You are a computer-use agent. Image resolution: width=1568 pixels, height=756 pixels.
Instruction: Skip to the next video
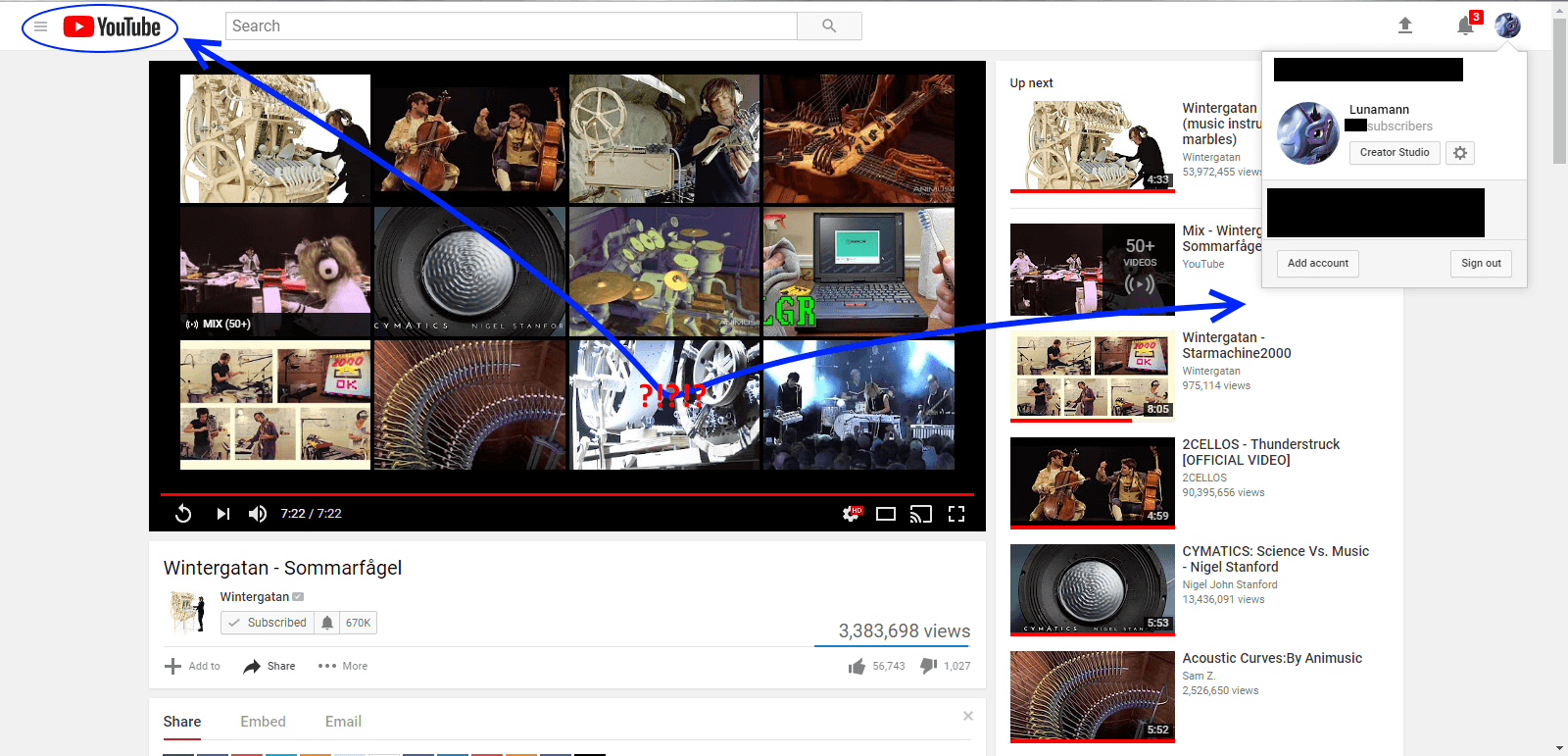coord(222,514)
